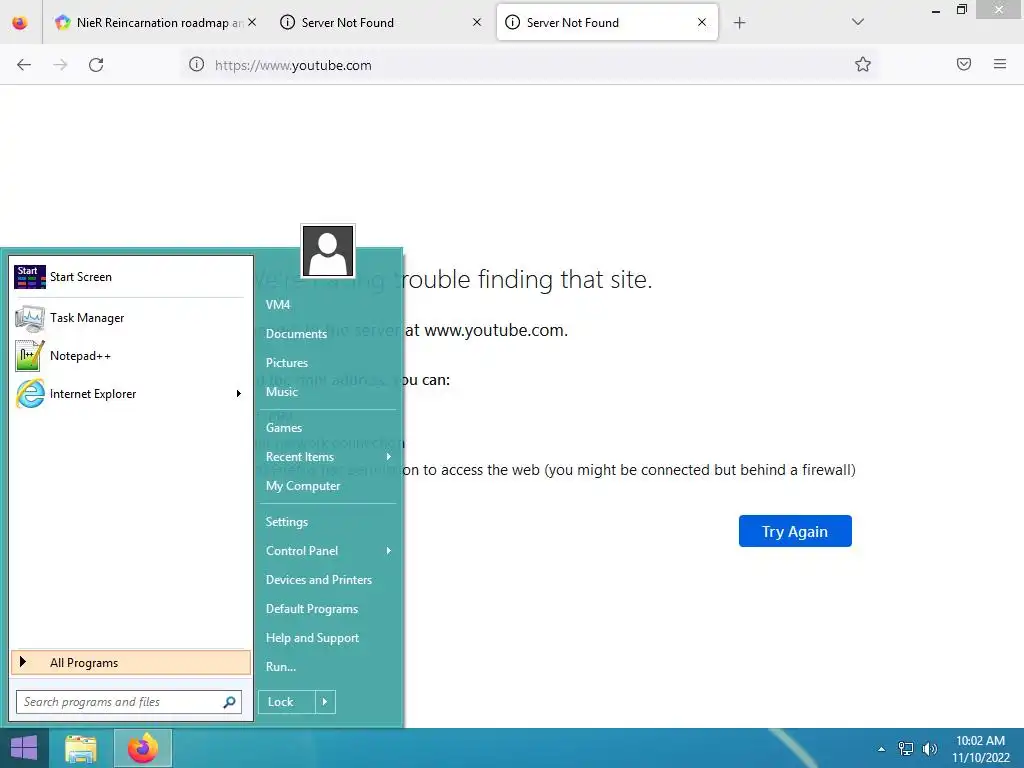1024x768 pixels.
Task: Expand the shutdown options arrow beside Lock
Action: pyautogui.click(x=325, y=702)
